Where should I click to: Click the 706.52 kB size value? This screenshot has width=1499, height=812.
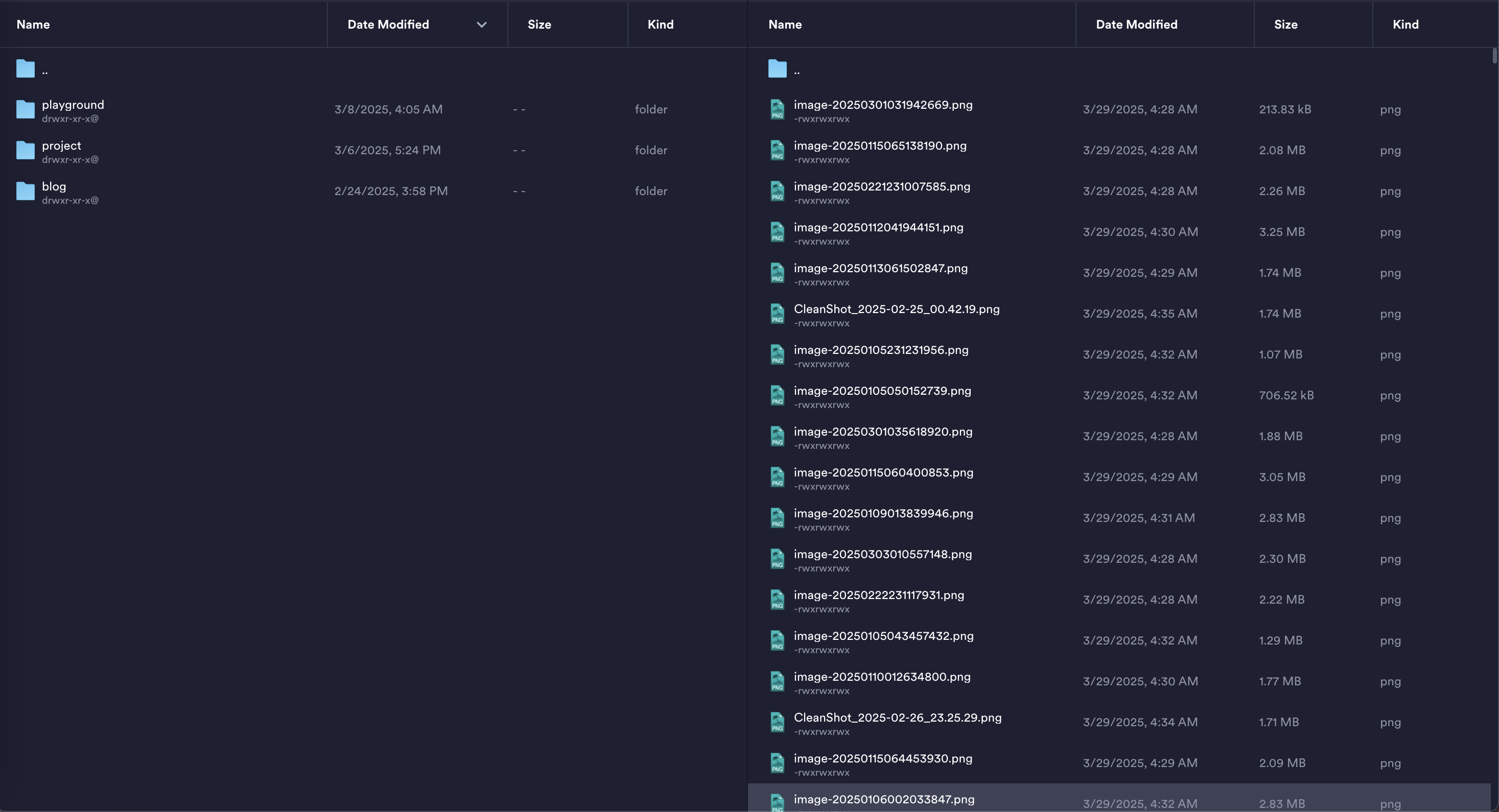tap(1286, 395)
